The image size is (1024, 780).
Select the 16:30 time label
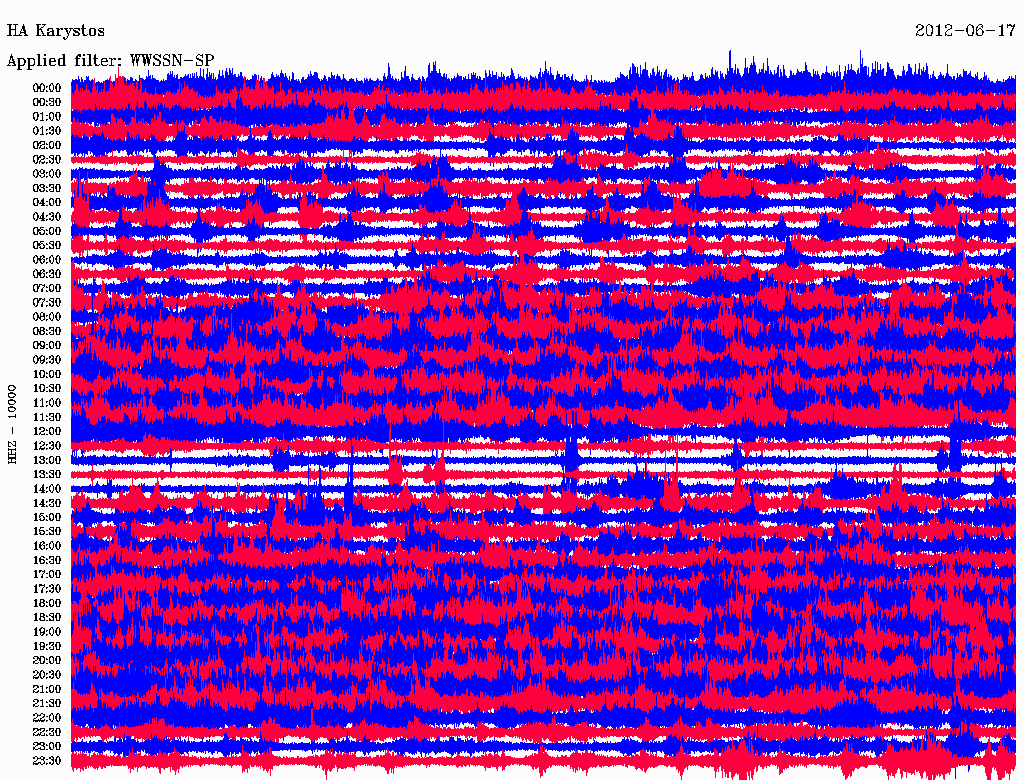click(x=47, y=560)
